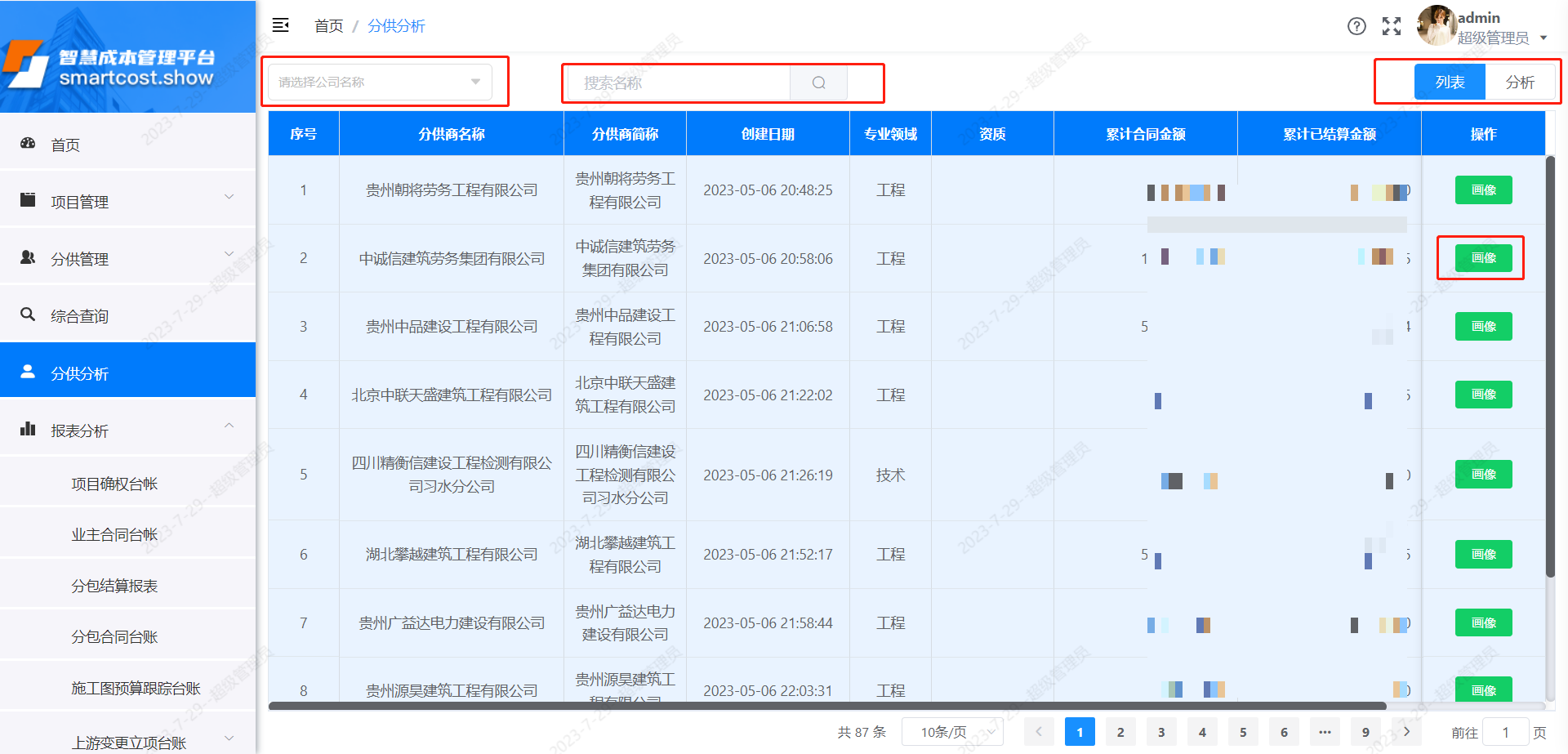Open the 请选择公司名称 company dropdown
The height and width of the screenshot is (754, 1568).
[380, 82]
